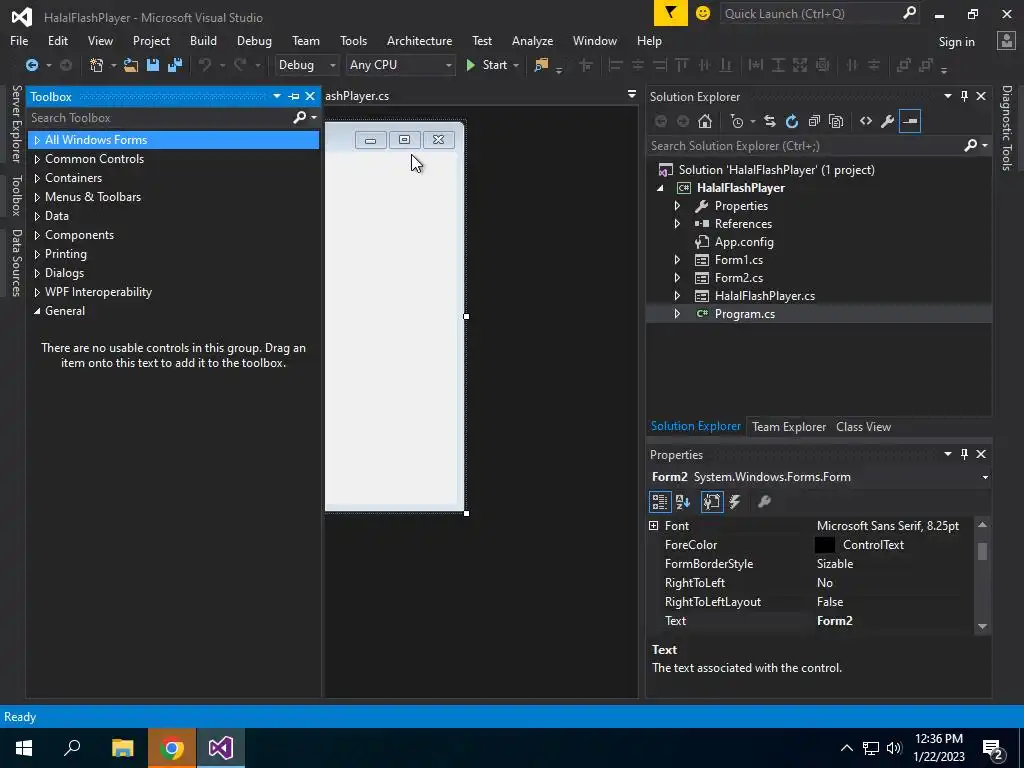This screenshot has height=768, width=1024.
Task: Click the feedback smiley icon
Action: pyautogui.click(x=703, y=13)
